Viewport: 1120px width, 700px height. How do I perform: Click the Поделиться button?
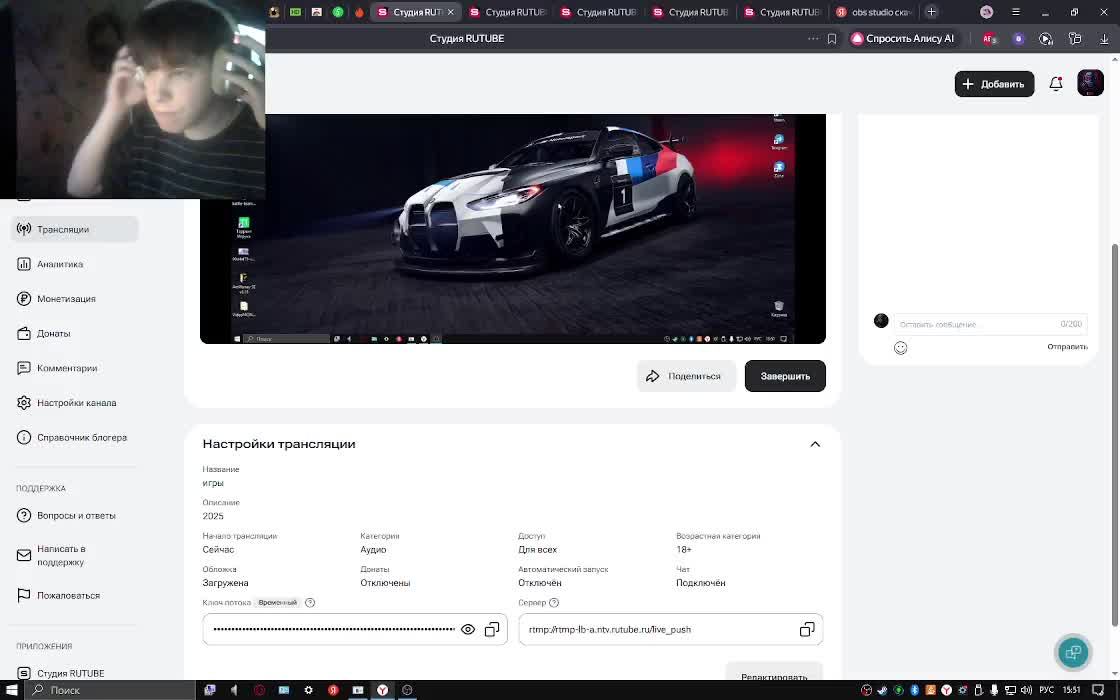point(686,376)
